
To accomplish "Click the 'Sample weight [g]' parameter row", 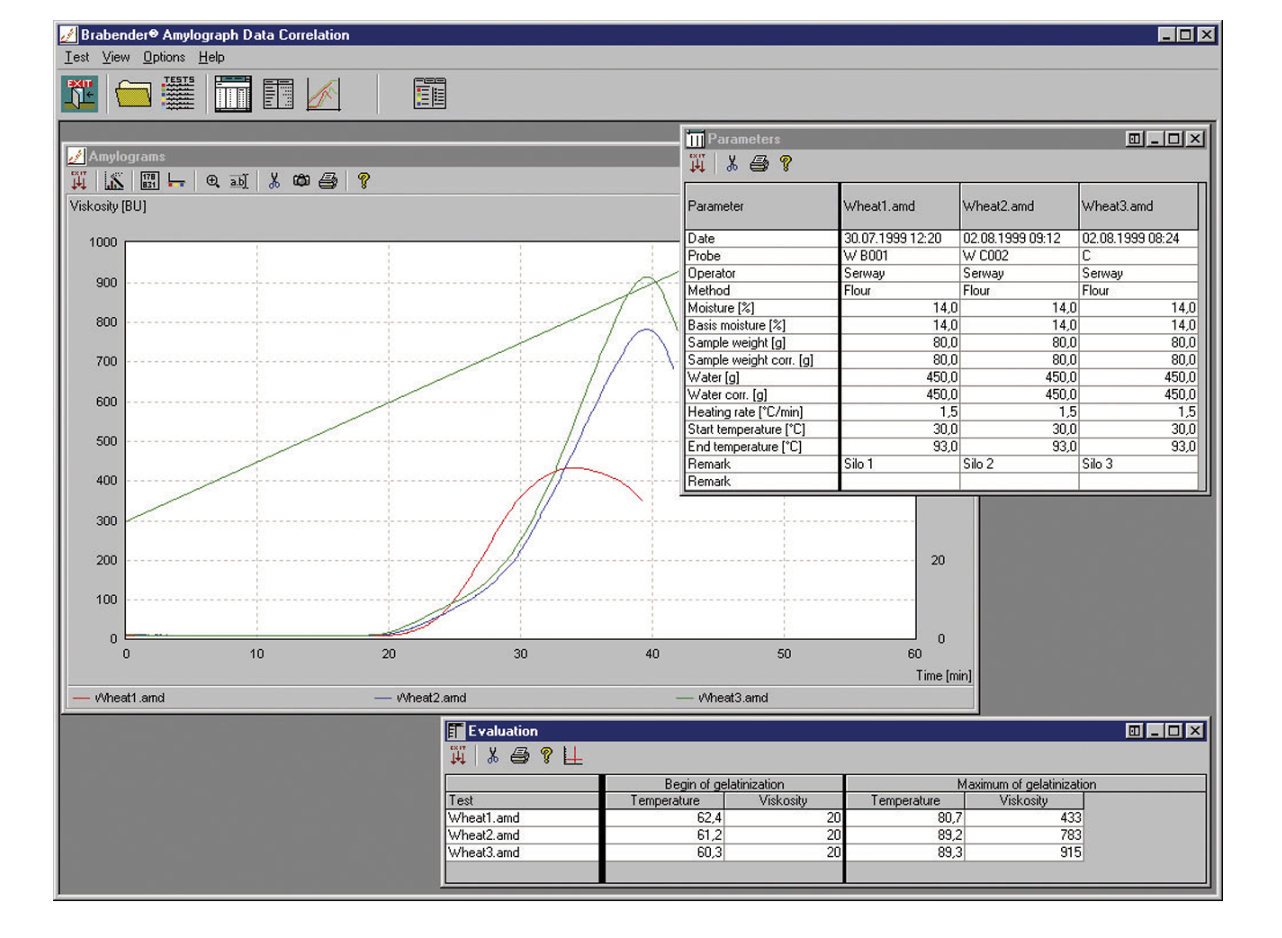I will click(941, 343).
